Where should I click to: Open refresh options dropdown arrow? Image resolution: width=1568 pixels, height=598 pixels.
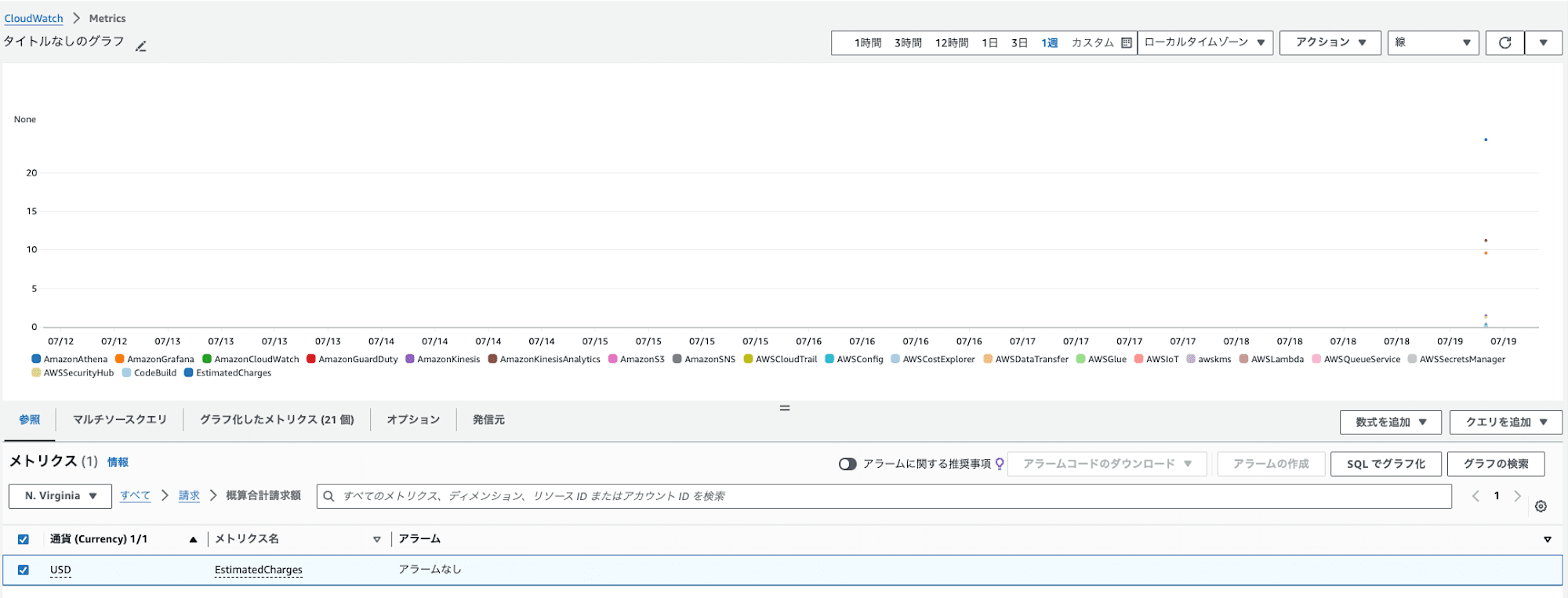(1543, 43)
